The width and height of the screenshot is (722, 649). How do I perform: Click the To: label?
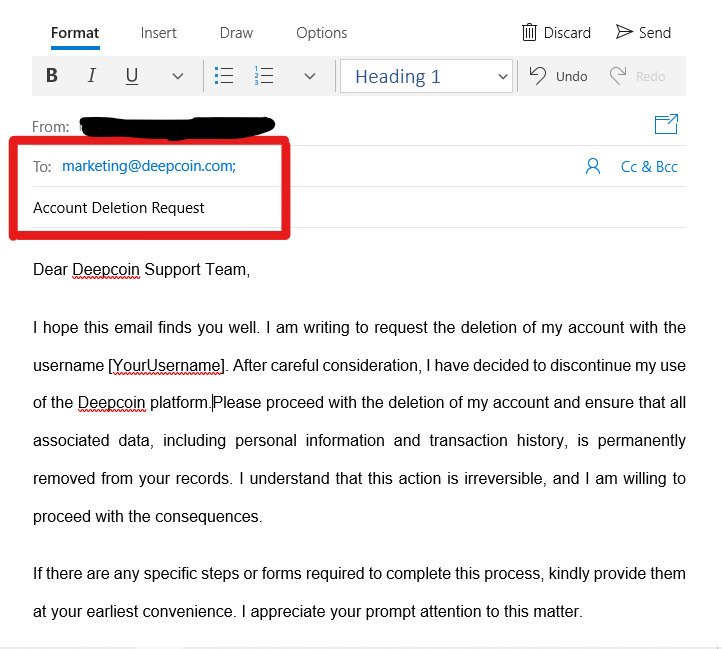[x=42, y=167]
